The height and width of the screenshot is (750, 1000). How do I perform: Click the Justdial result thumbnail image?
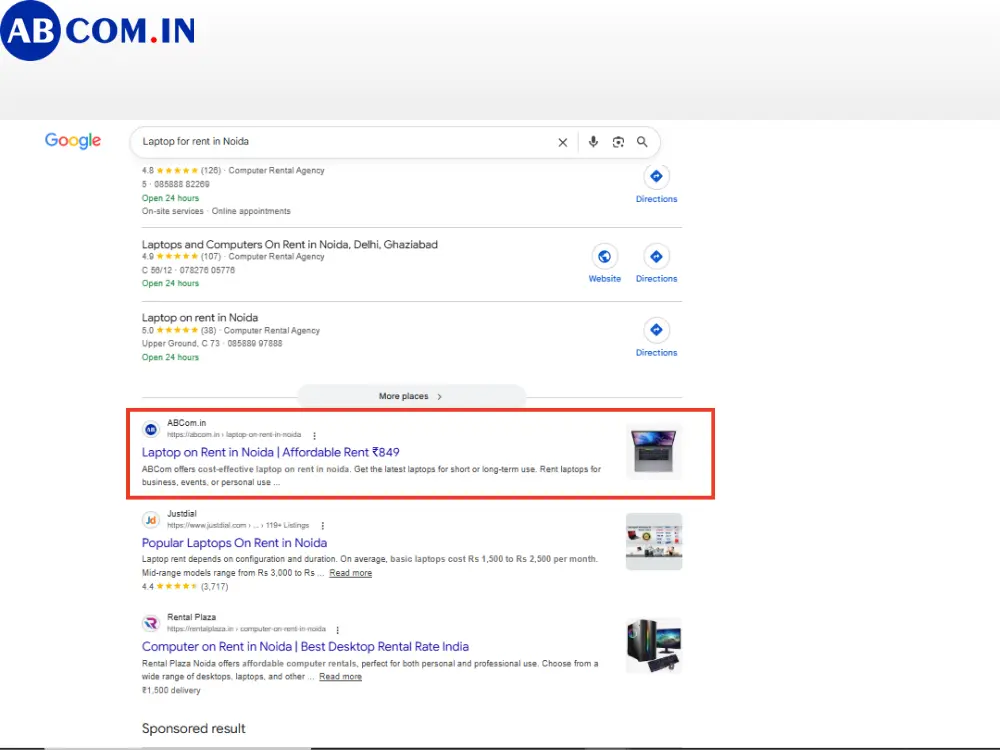click(654, 541)
